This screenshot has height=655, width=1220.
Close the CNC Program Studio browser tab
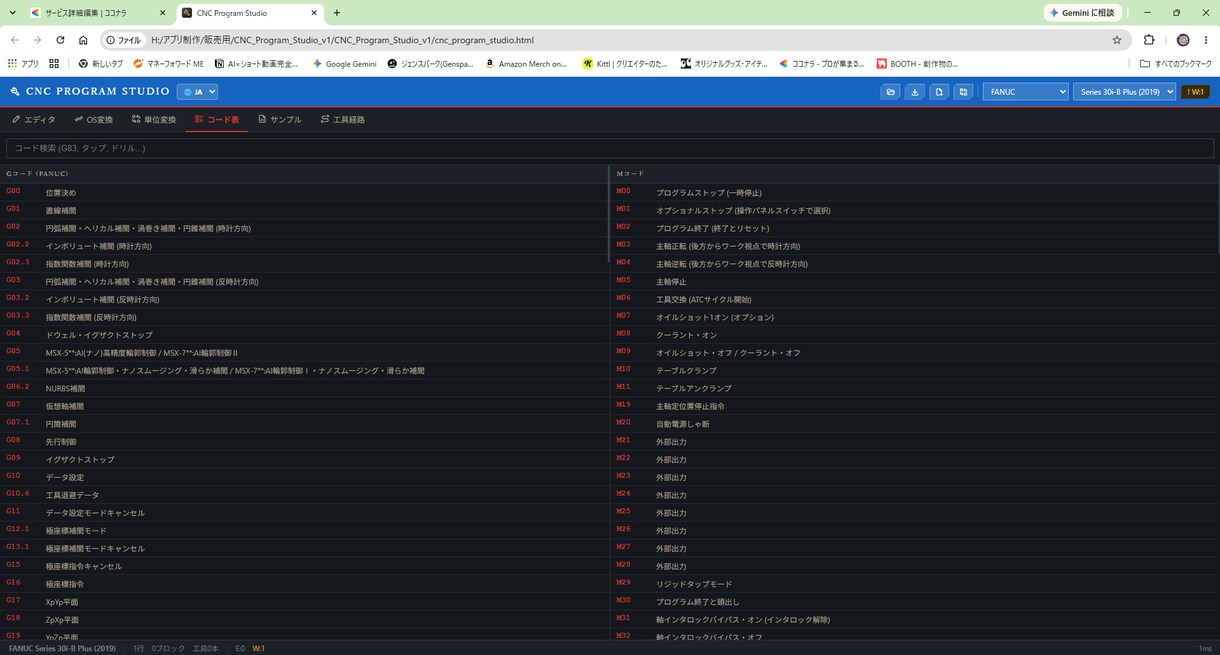tap(313, 13)
